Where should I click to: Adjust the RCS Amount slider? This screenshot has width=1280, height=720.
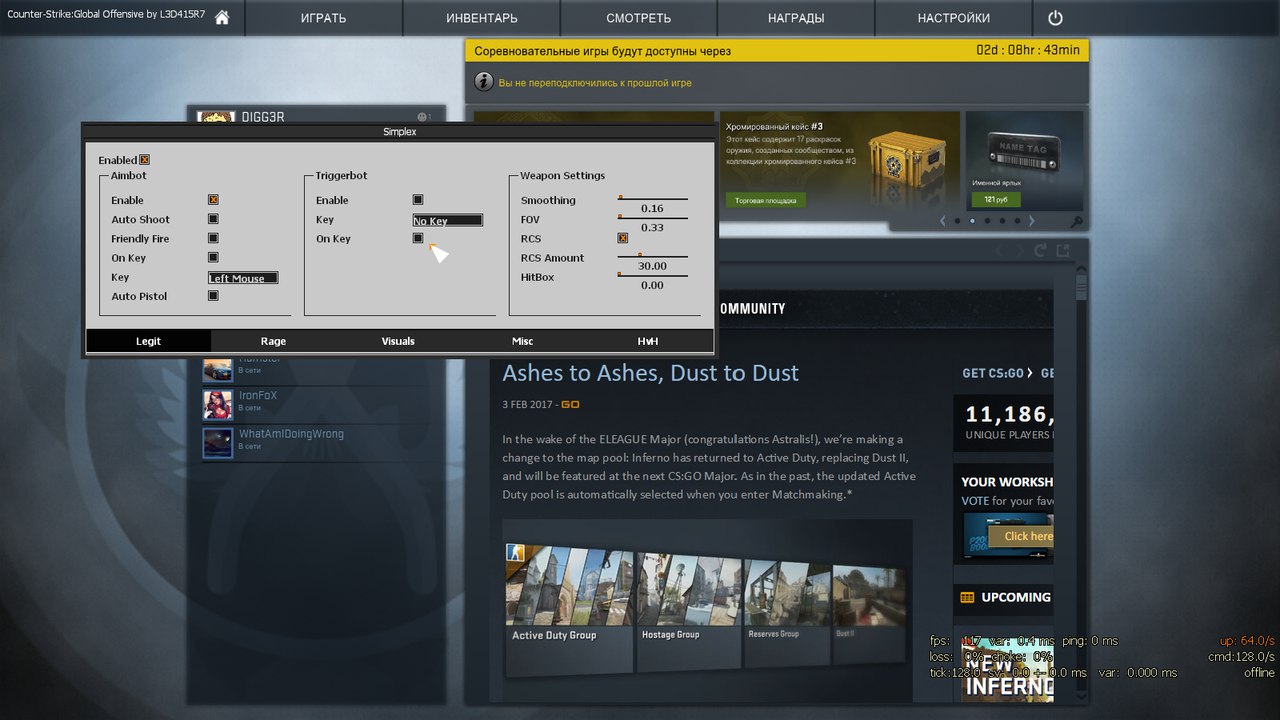click(652, 256)
